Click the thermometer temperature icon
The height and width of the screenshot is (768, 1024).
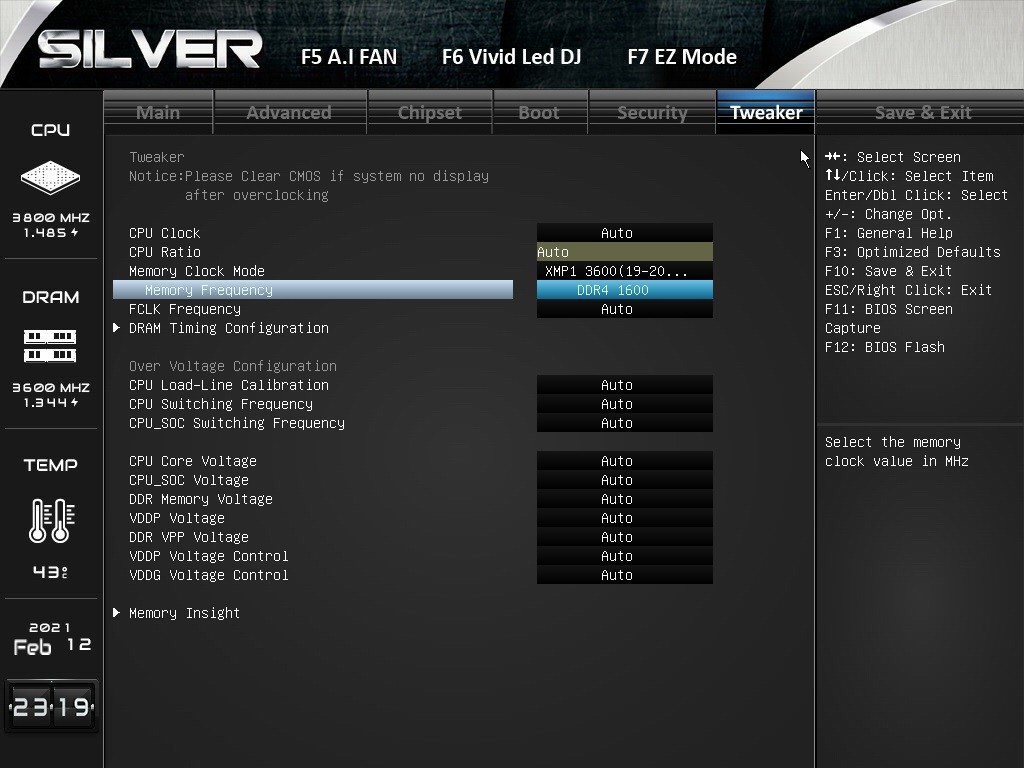pos(52,520)
